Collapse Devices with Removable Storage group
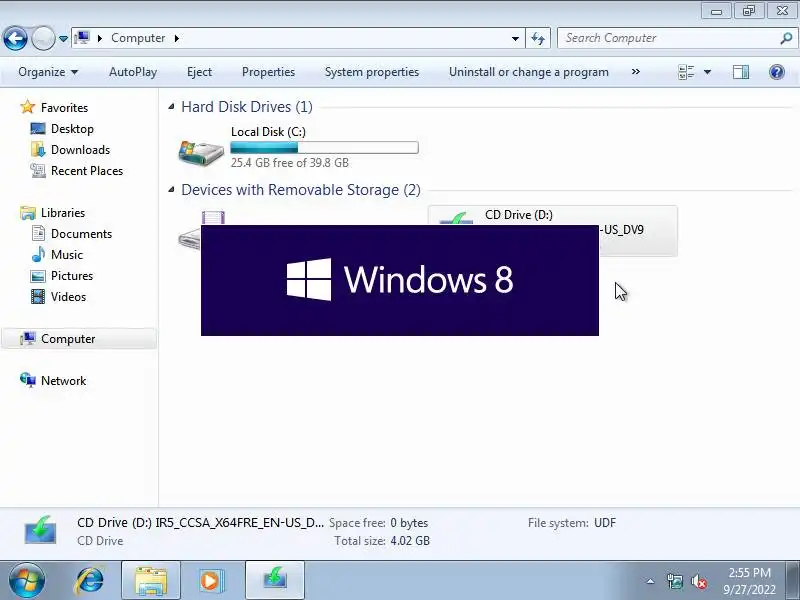The width and height of the screenshot is (800, 600). [x=171, y=190]
